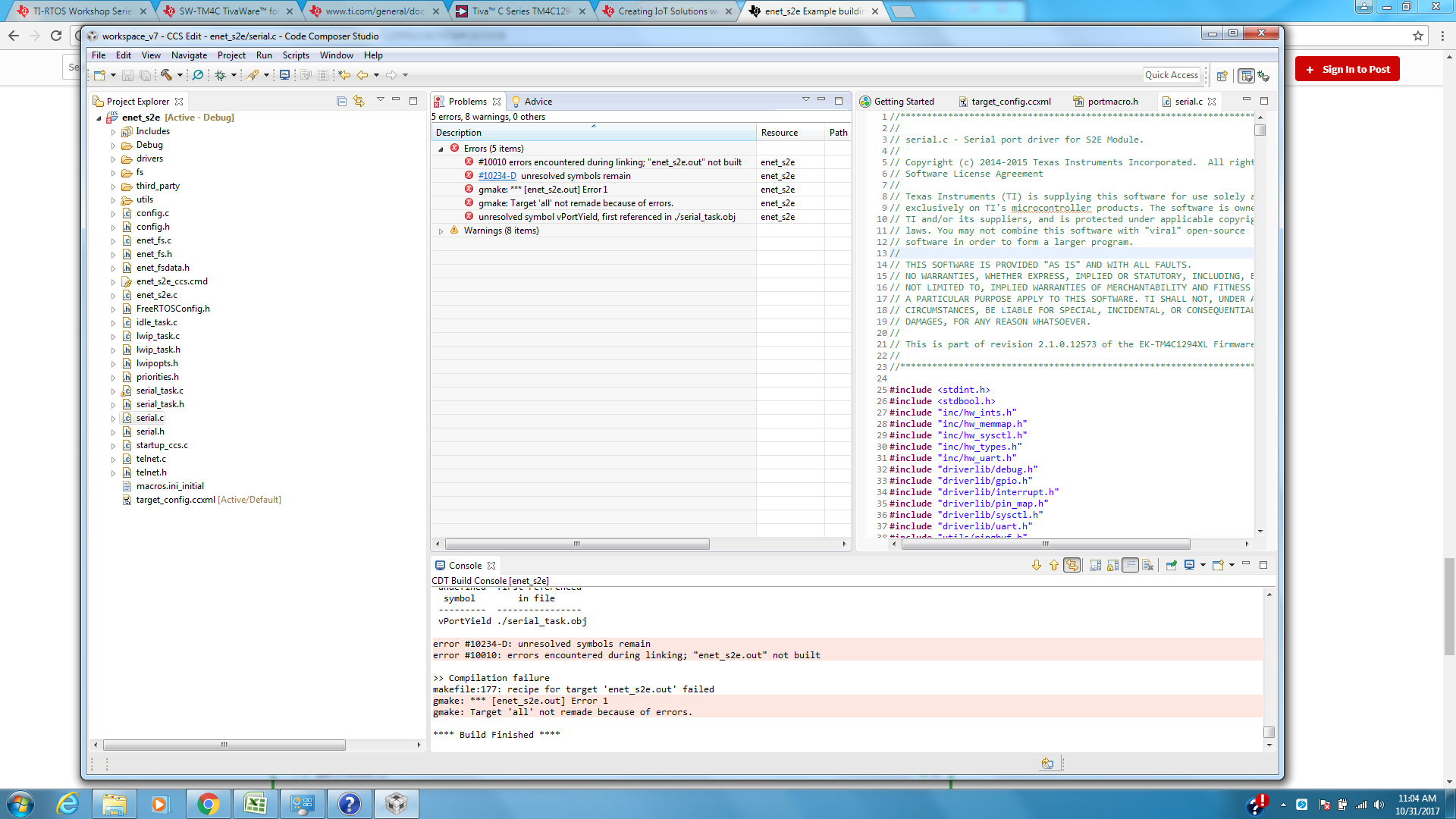The width and height of the screenshot is (1456, 819).
Task: Click Next Error down-arrow in Console
Action: 1037,565
